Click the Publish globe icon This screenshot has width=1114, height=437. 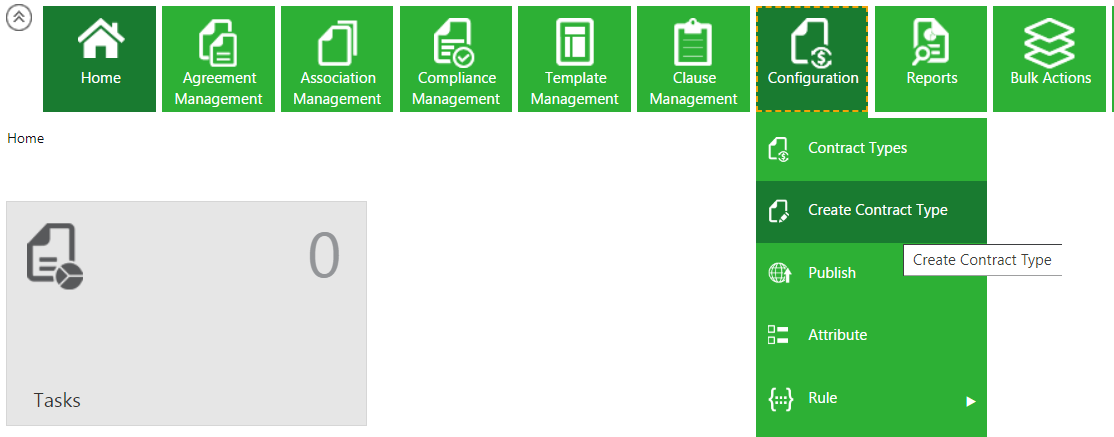tap(779, 273)
